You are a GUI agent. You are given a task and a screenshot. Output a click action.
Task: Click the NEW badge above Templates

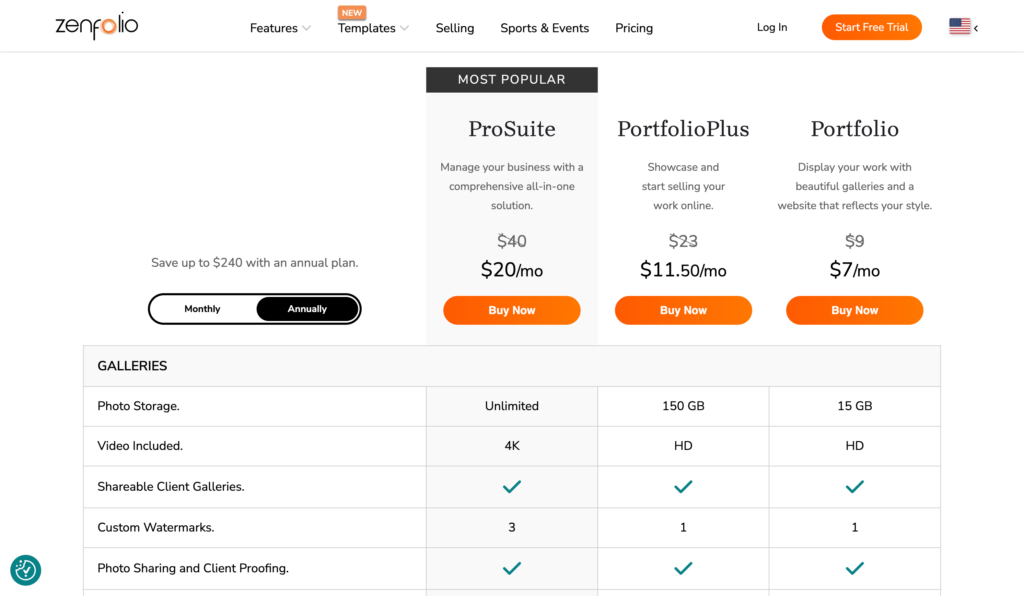point(352,12)
